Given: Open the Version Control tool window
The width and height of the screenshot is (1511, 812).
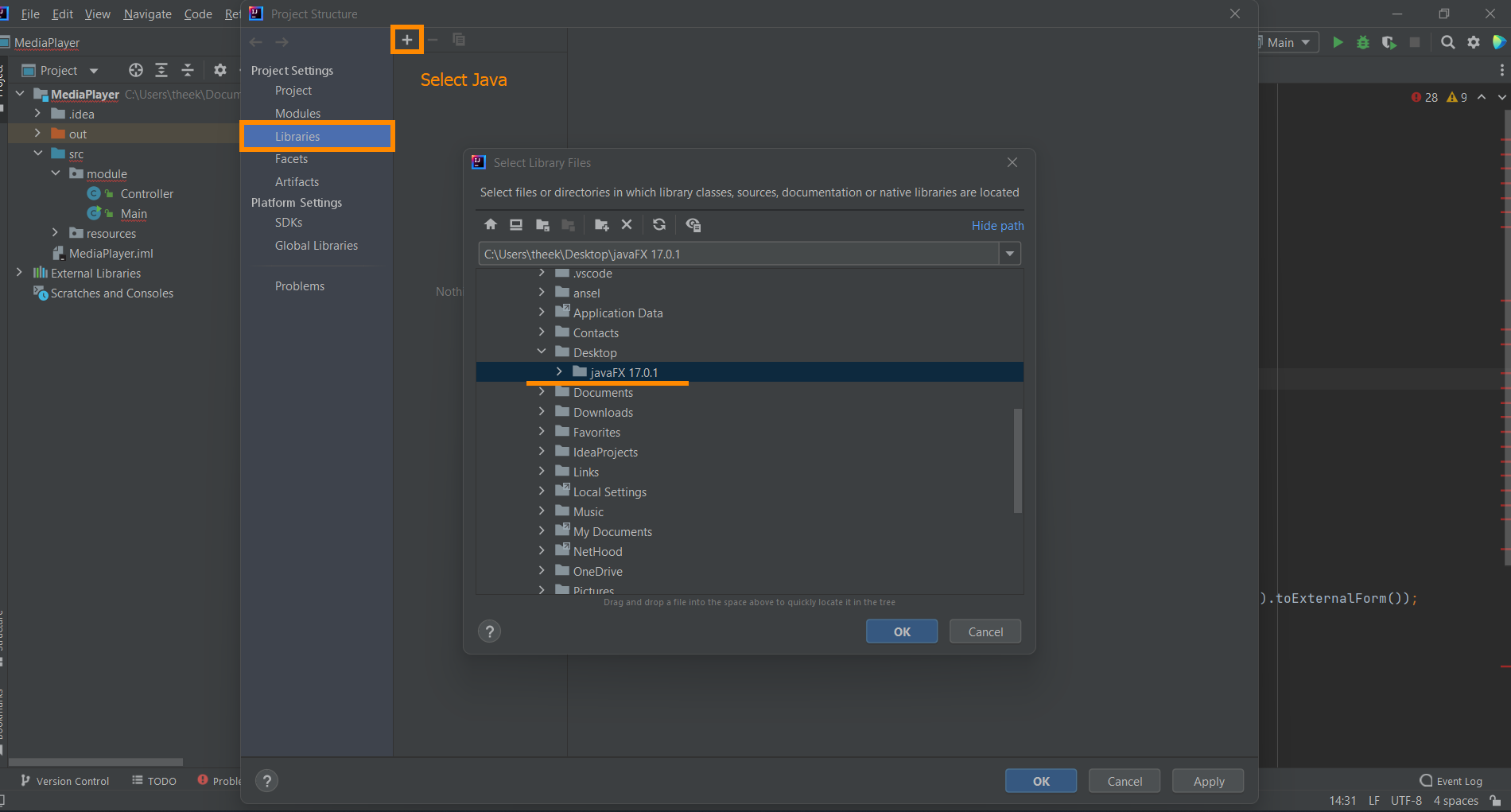Looking at the screenshot, I should click(x=65, y=781).
